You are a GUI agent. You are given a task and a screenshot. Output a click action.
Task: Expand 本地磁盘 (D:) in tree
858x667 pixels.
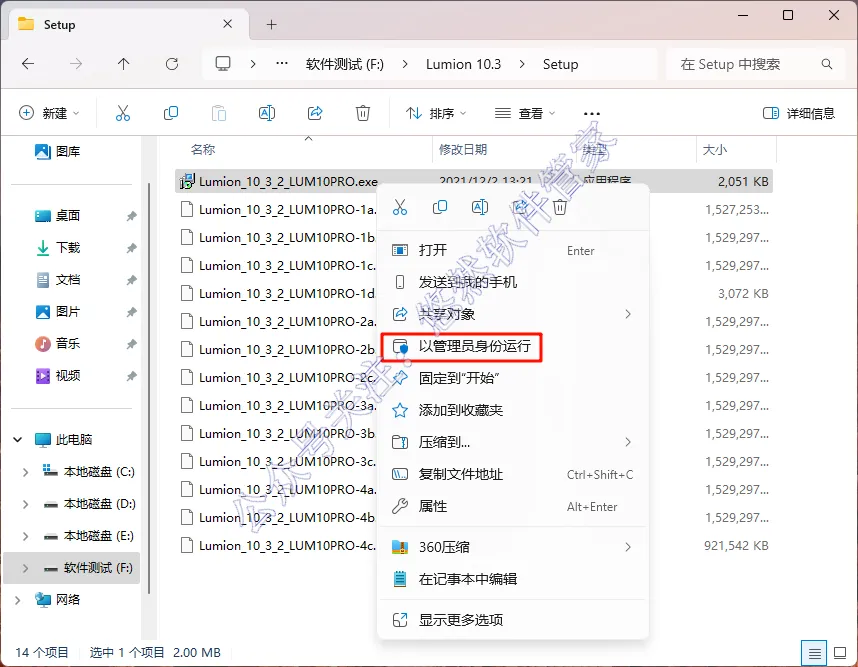click(x=25, y=504)
